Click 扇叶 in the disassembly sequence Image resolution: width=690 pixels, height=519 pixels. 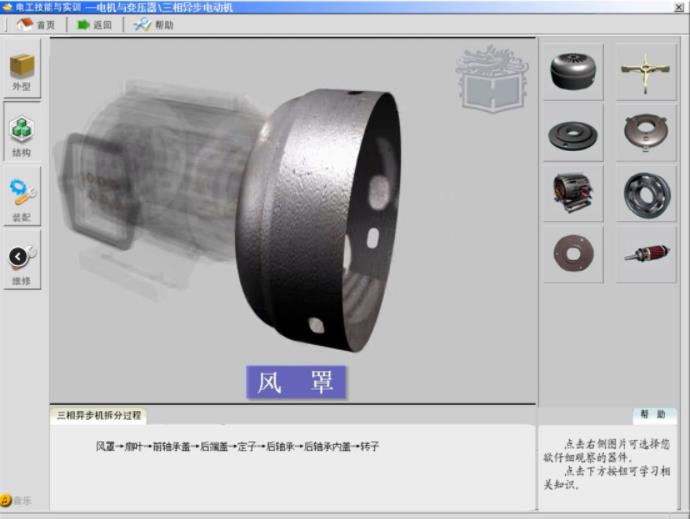(133, 447)
